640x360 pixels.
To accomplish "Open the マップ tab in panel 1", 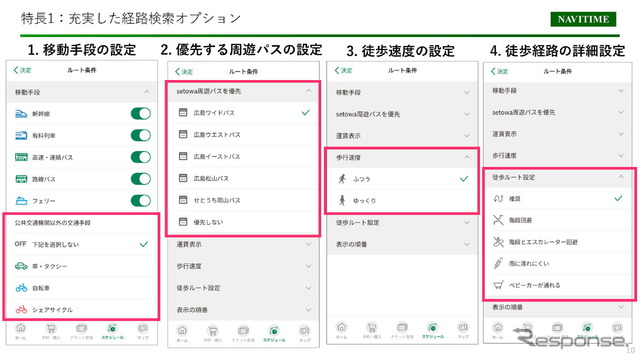I will point(142,331).
